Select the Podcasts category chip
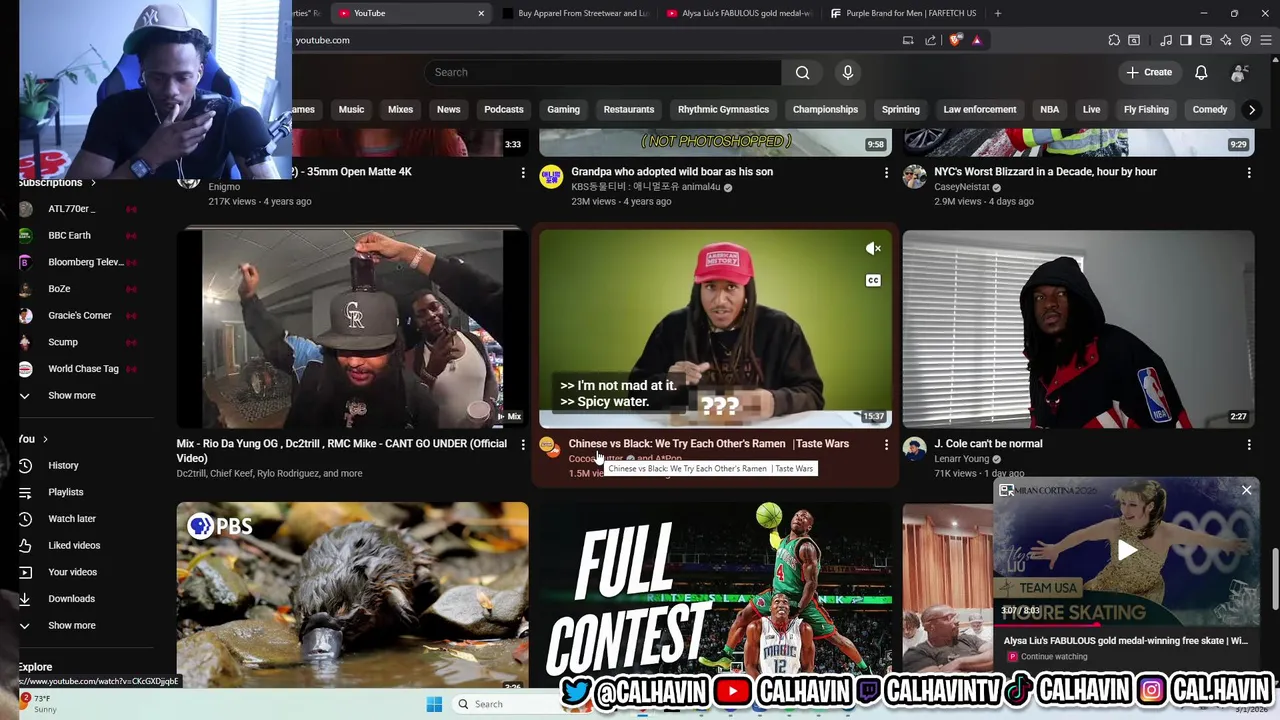Screen dimensions: 1280x720 click(504, 109)
